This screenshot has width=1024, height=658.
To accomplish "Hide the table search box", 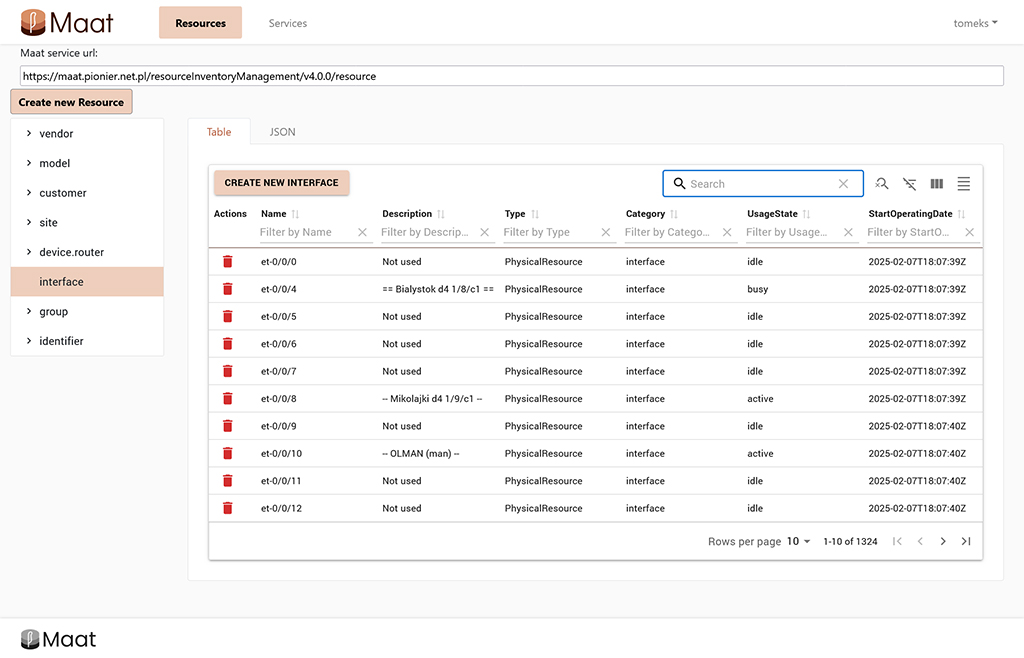I will [x=882, y=184].
